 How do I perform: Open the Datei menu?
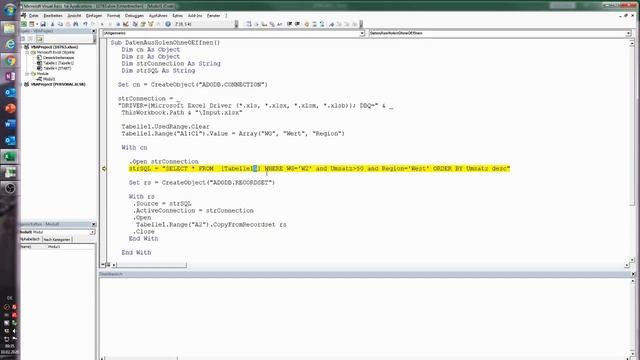pos(33,16)
